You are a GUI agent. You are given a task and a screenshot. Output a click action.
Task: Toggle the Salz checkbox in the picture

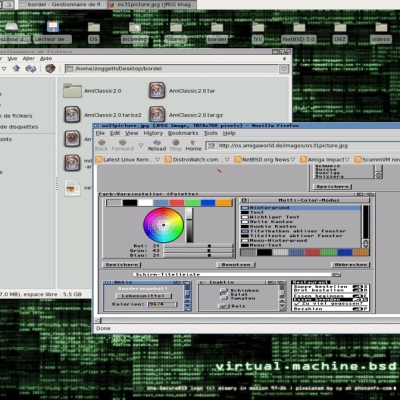click(223, 306)
